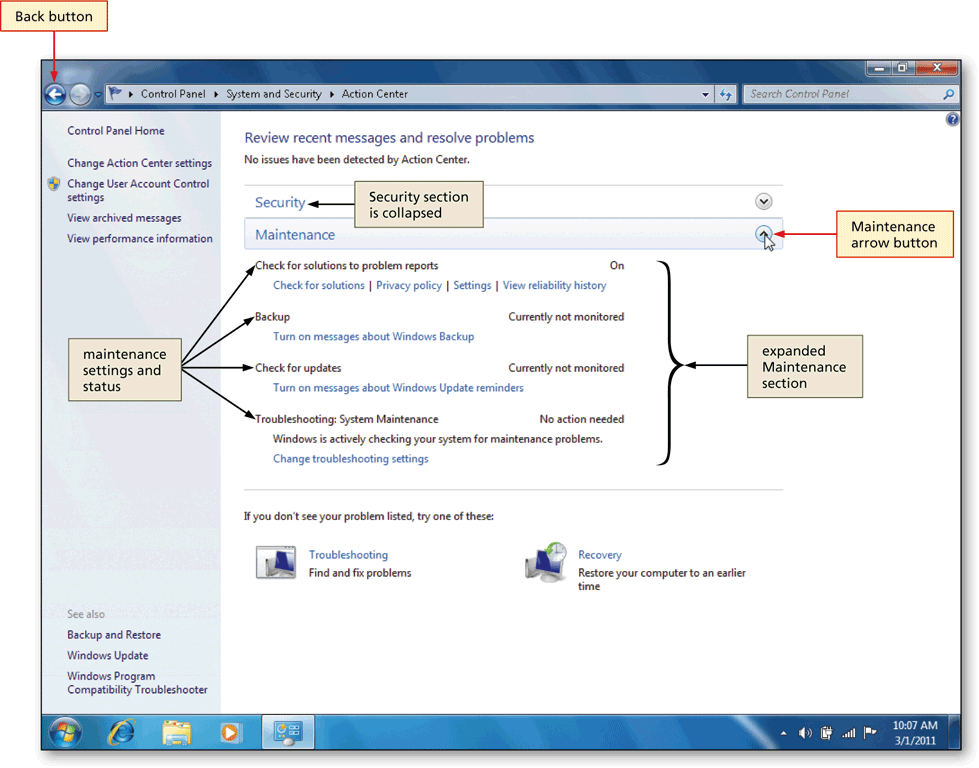
Task: Open Windows Explorer folder on taskbar
Action: tap(177, 732)
